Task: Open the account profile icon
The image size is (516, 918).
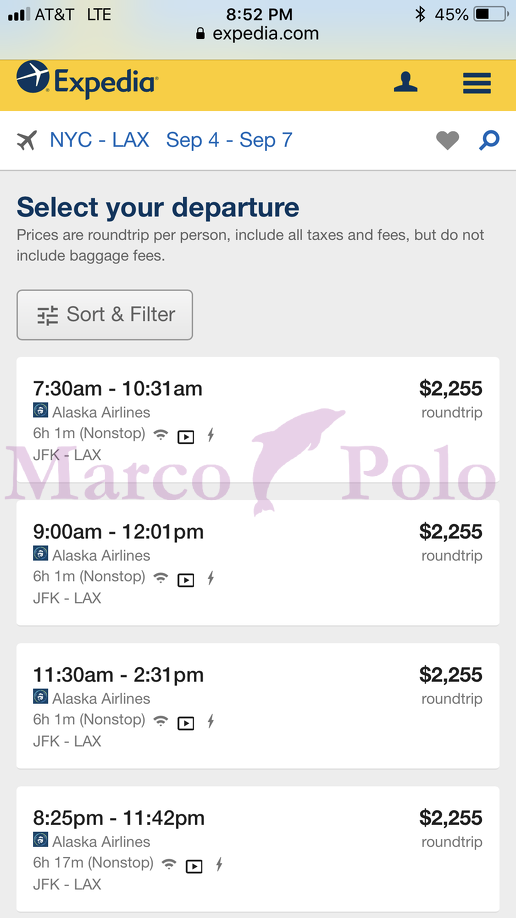Action: coord(405,83)
